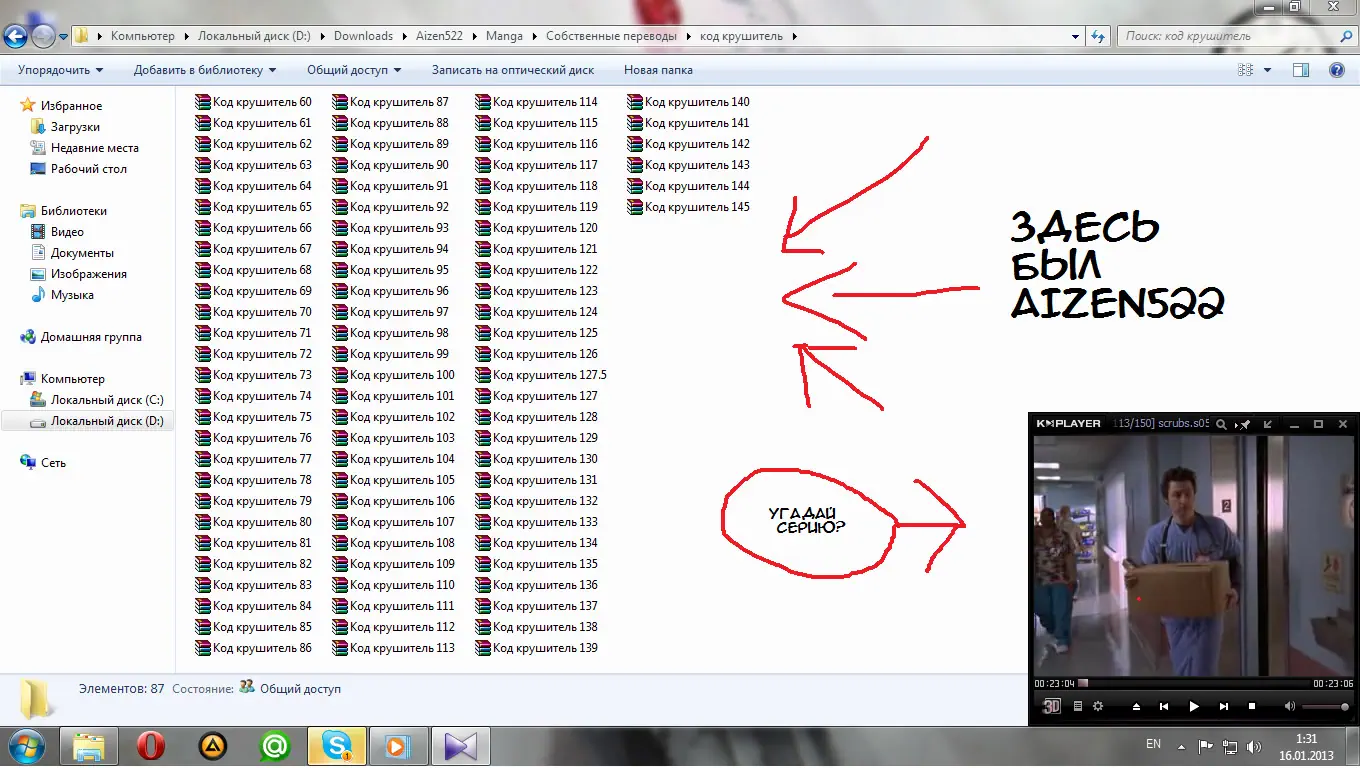Click the KMPlayer eject/open file icon
Image resolution: width=1360 pixels, height=768 pixels.
click(1136, 706)
